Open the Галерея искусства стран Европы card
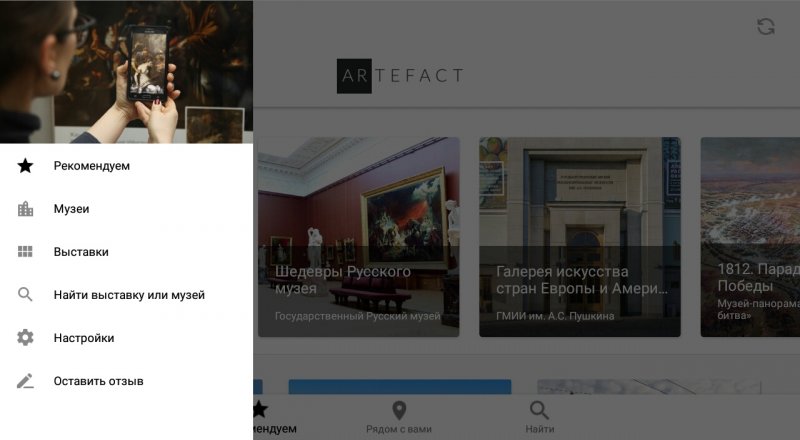The height and width of the screenshot is (440, 800). 580,237
